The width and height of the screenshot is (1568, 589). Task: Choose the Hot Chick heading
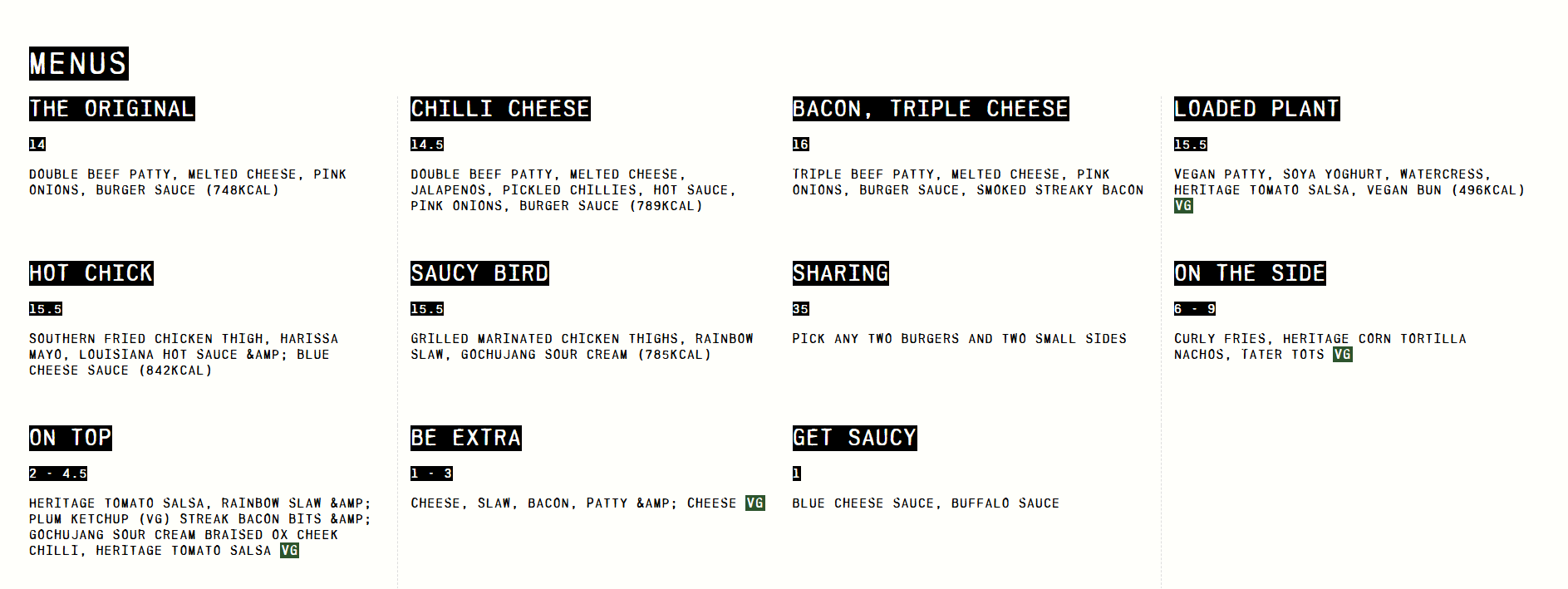point(91,273)
